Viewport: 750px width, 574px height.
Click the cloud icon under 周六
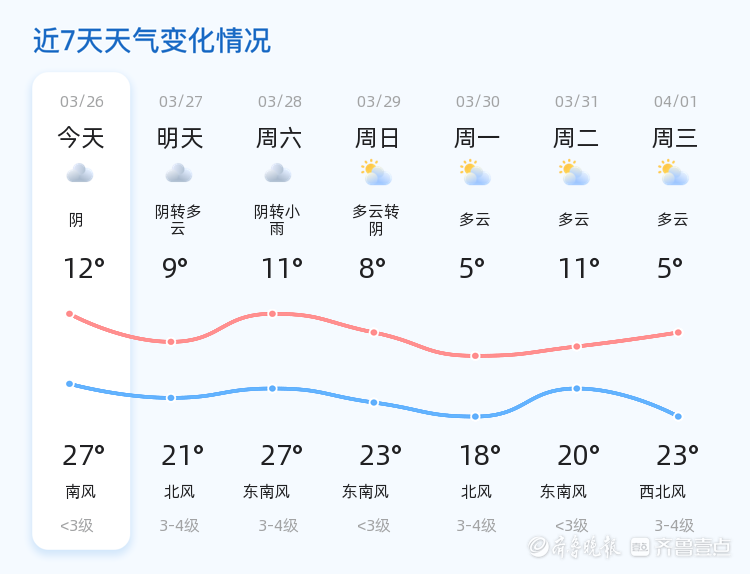click(x=278, y=173)
